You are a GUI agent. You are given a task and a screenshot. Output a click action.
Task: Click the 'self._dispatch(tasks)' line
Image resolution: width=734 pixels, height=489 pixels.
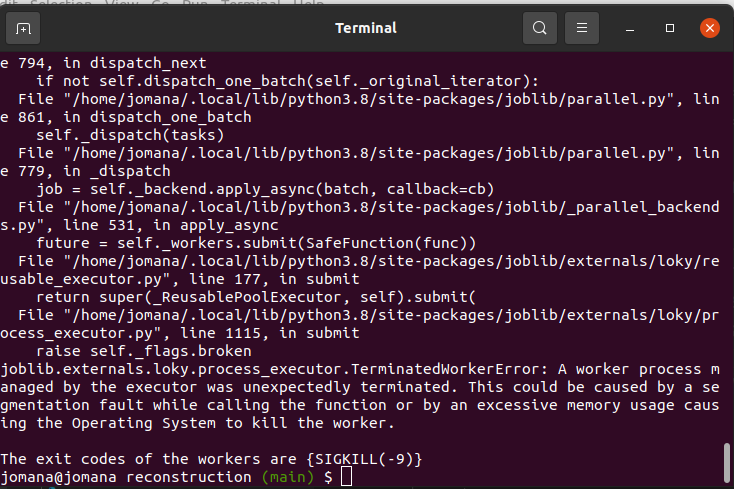tap(130, 135)
